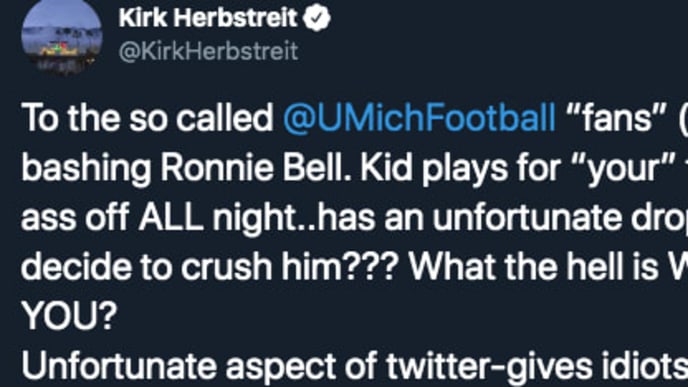The width and height of the screenshot is (688, 387).
Task: Follow the @UMichFootball mention link
Action: point(419,118)
